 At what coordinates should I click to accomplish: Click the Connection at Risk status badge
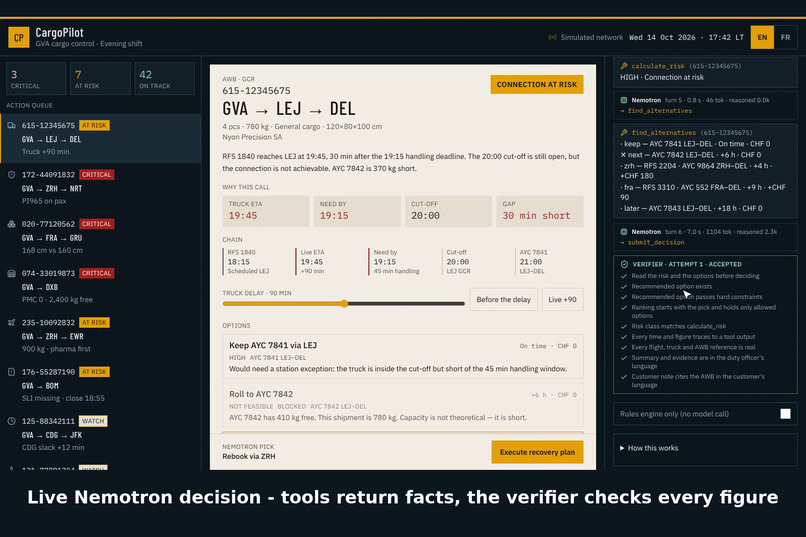click(x=537, y=84)
